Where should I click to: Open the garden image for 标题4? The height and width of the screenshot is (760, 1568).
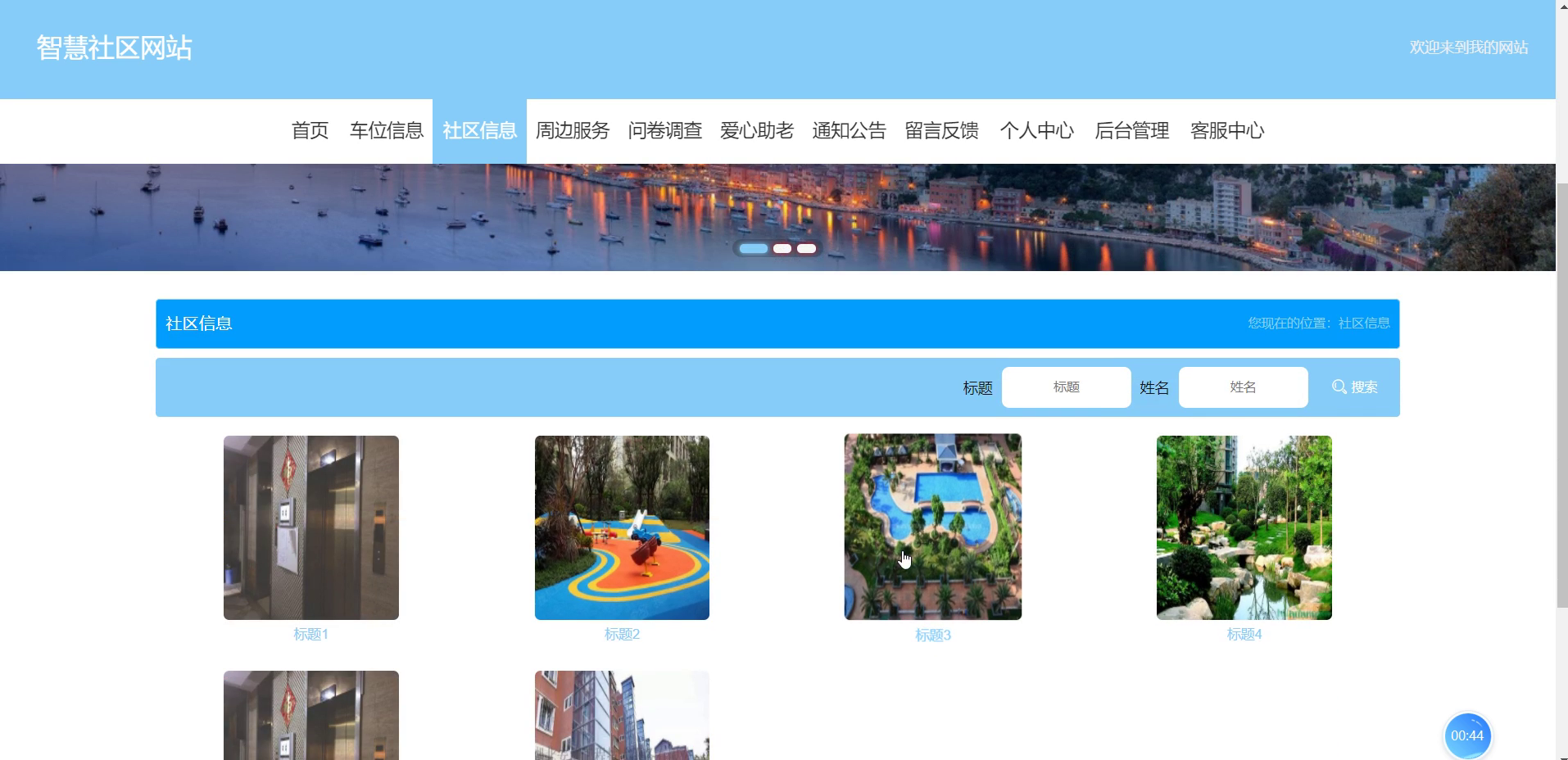coord(1244,527)
